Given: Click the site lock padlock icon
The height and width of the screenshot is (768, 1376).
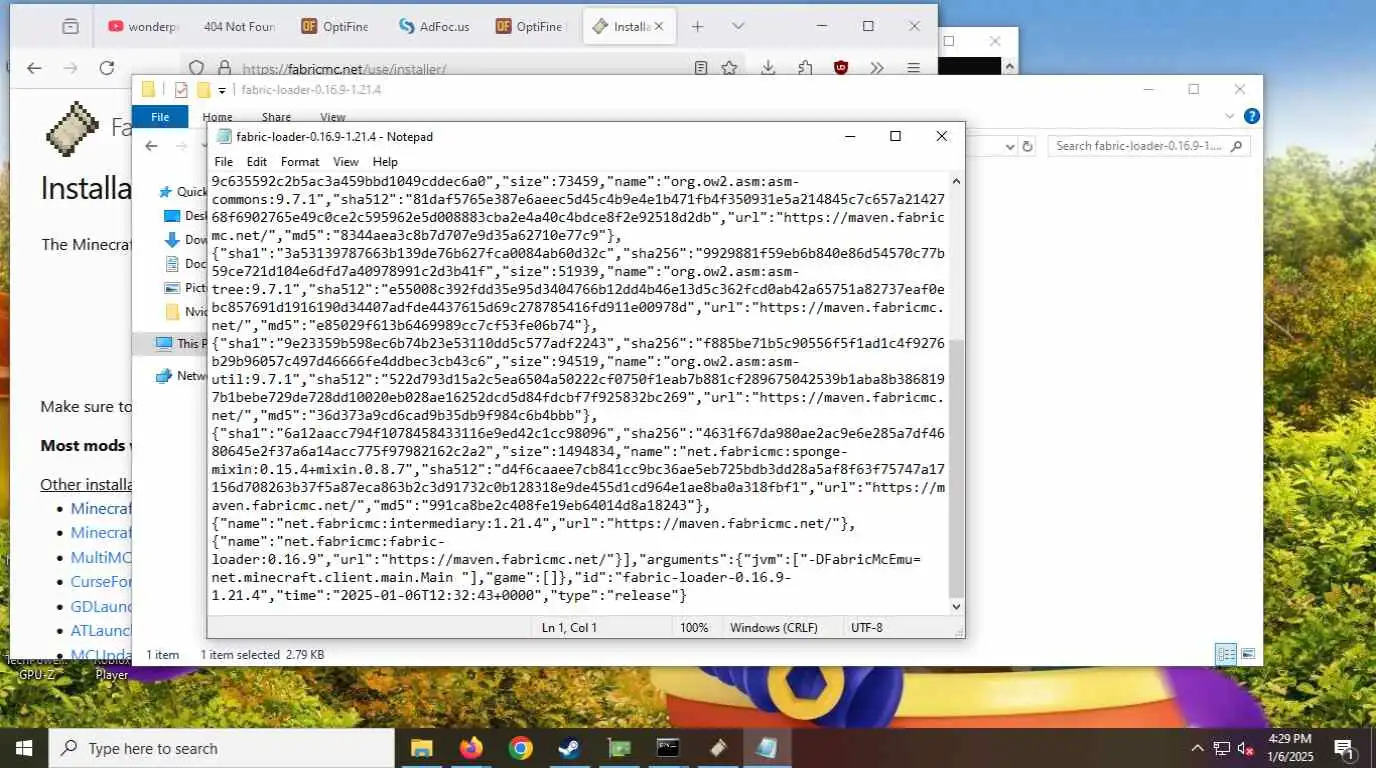Looking at the screenshot, I should 224,68.
